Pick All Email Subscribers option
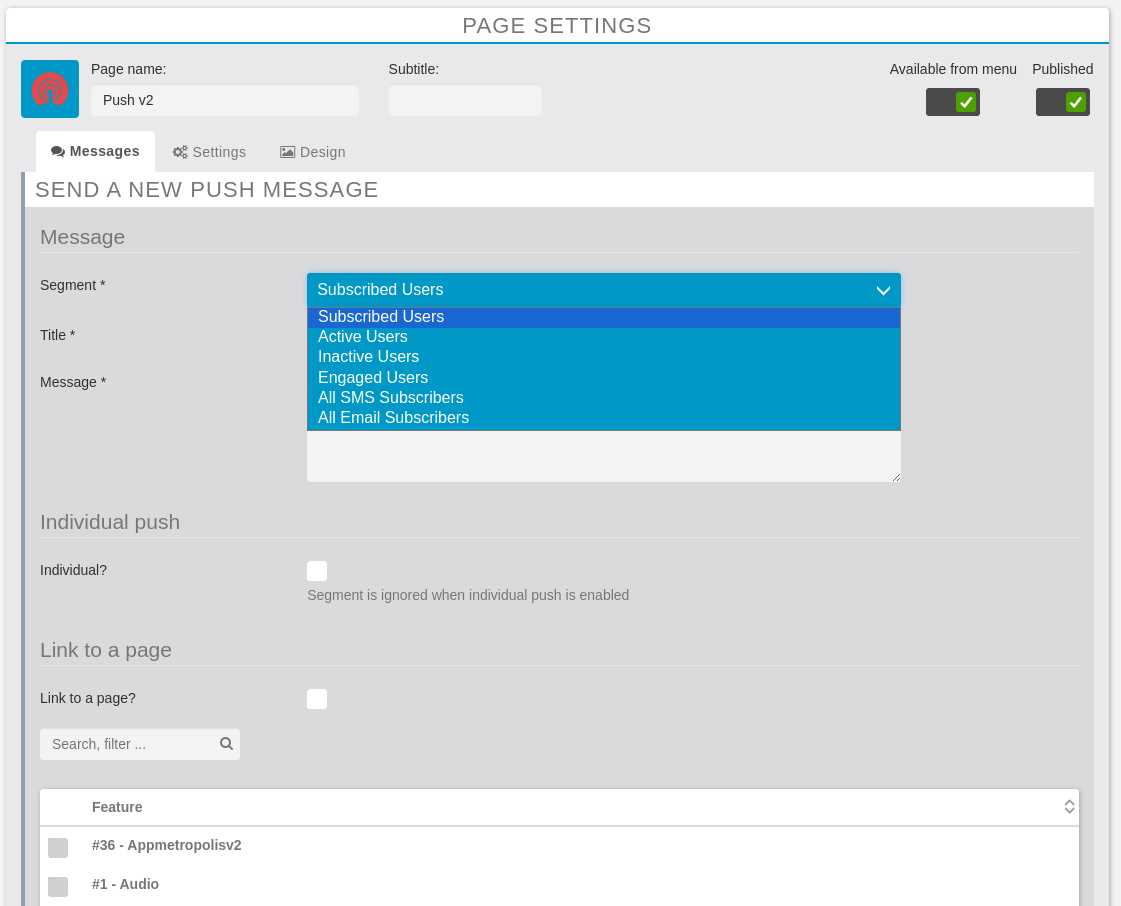The image size is (1121, 906). pyautogui.click(x=393, y=418)
